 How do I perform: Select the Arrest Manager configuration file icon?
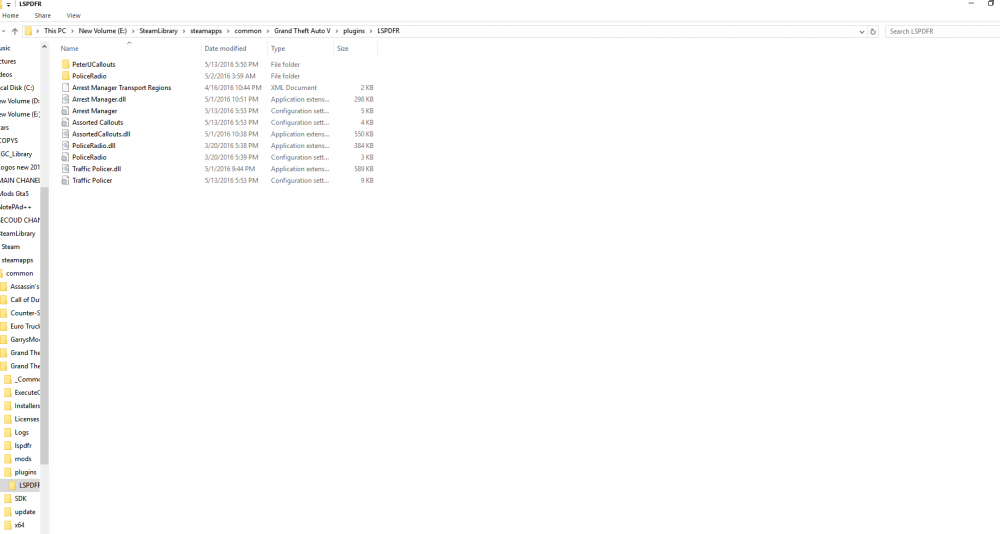click(x=65, y=110)
